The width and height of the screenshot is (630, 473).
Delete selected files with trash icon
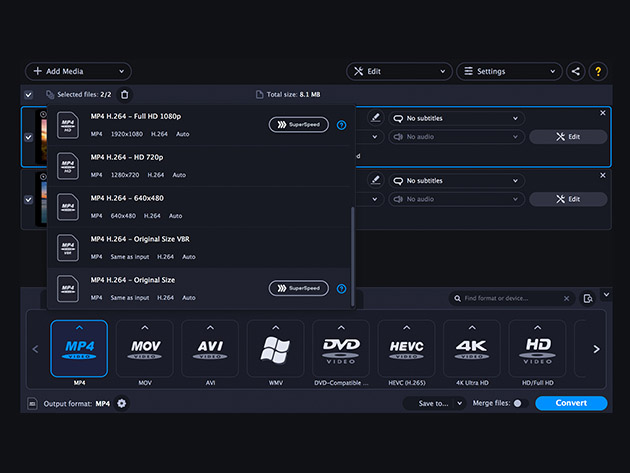125,94
